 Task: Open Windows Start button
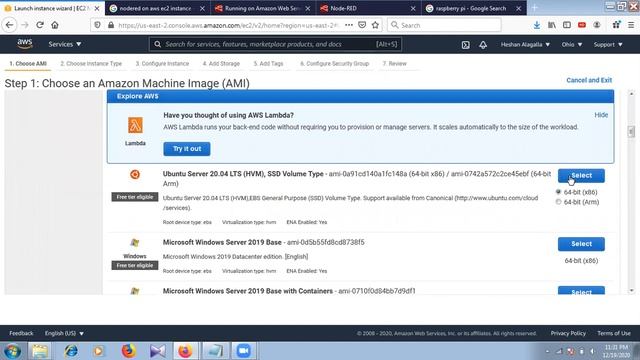12,351
